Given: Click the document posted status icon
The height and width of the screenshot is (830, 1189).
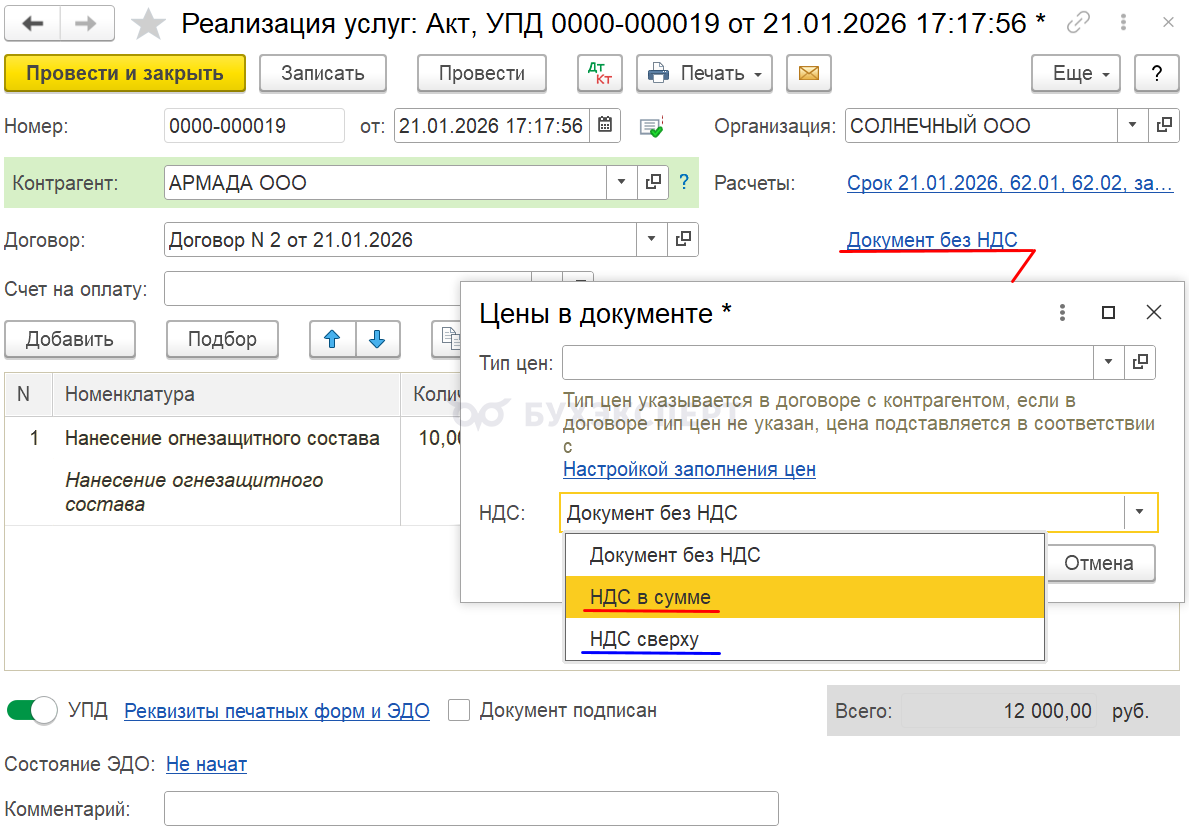Looking at the screenshot, I should [651, 127].
